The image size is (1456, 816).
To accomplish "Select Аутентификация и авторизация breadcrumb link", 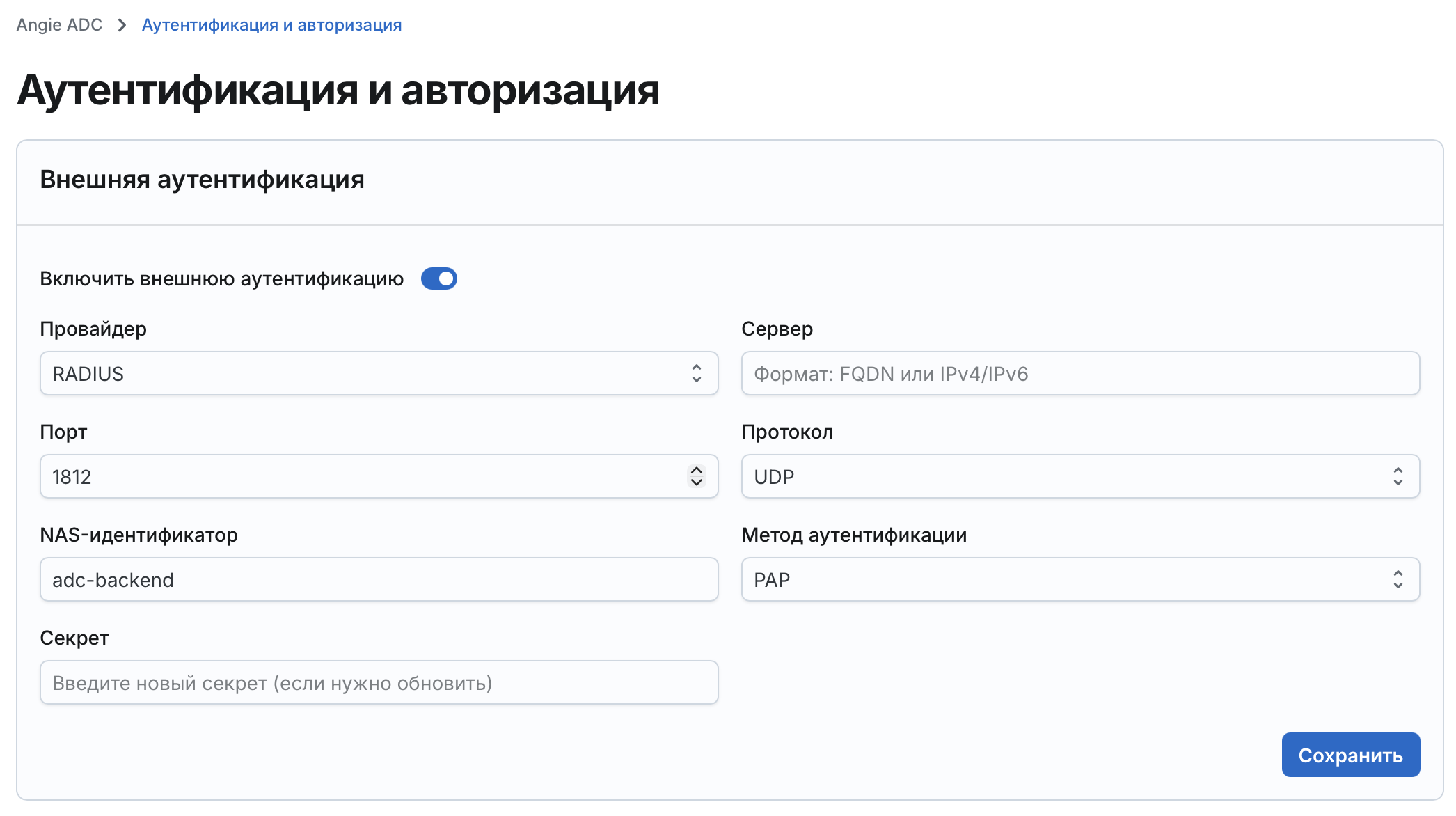I will pos(271,25).
